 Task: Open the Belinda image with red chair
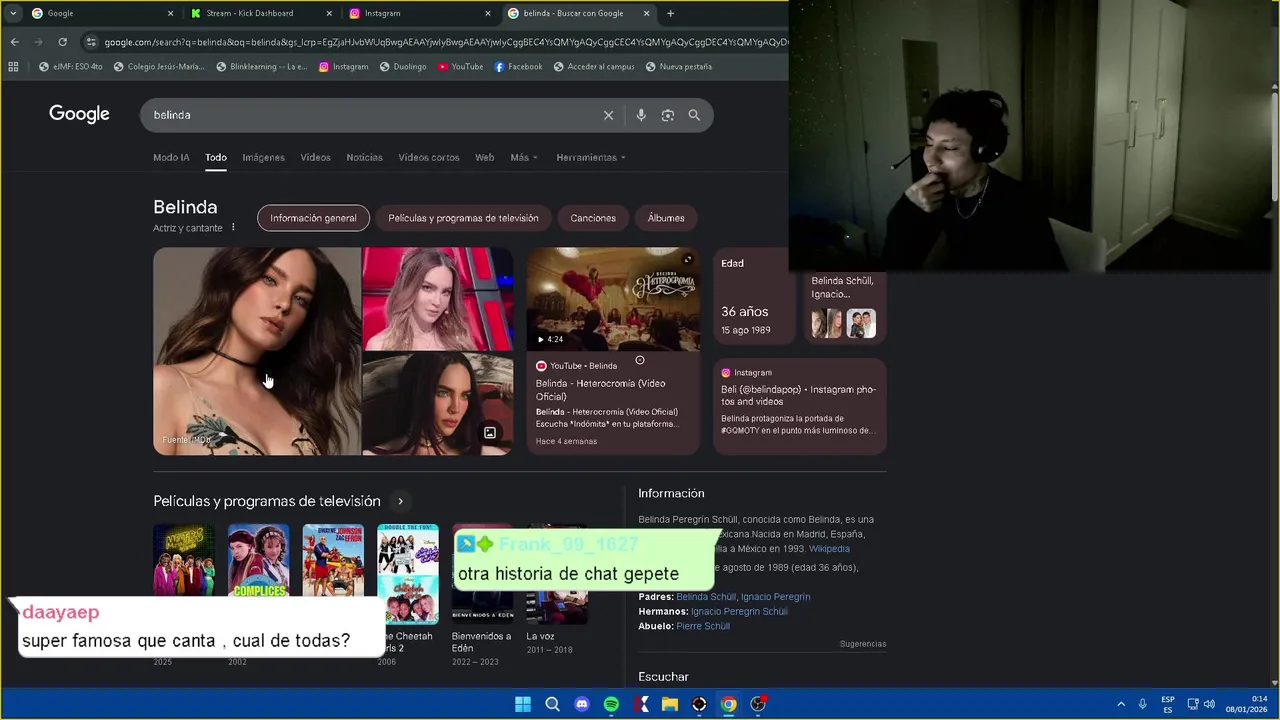(437, 298)
